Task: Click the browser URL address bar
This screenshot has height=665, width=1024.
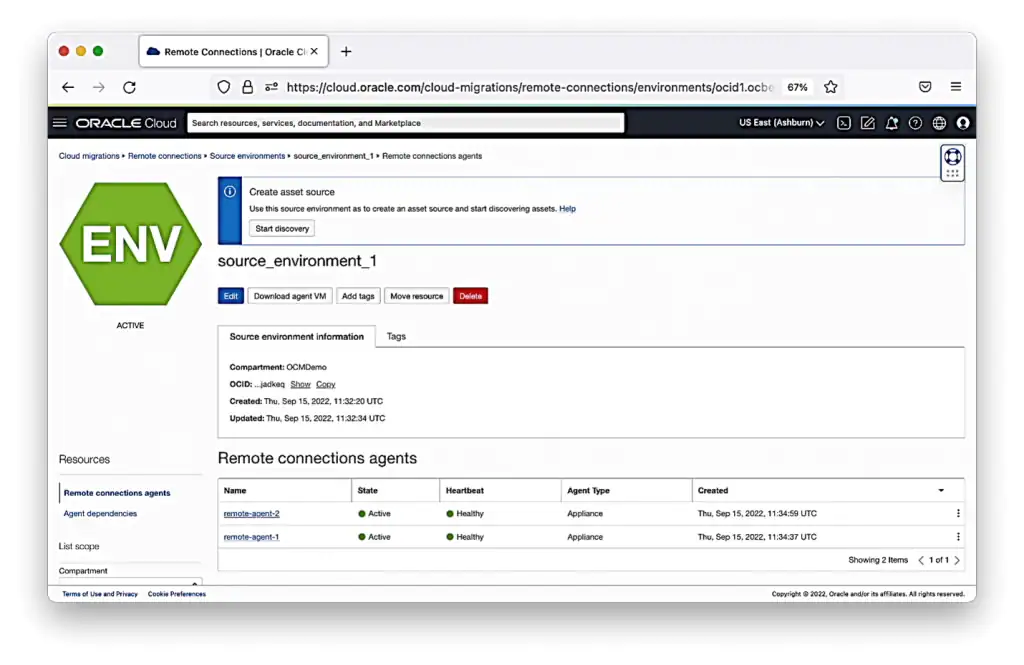Action: click(530, 87)
